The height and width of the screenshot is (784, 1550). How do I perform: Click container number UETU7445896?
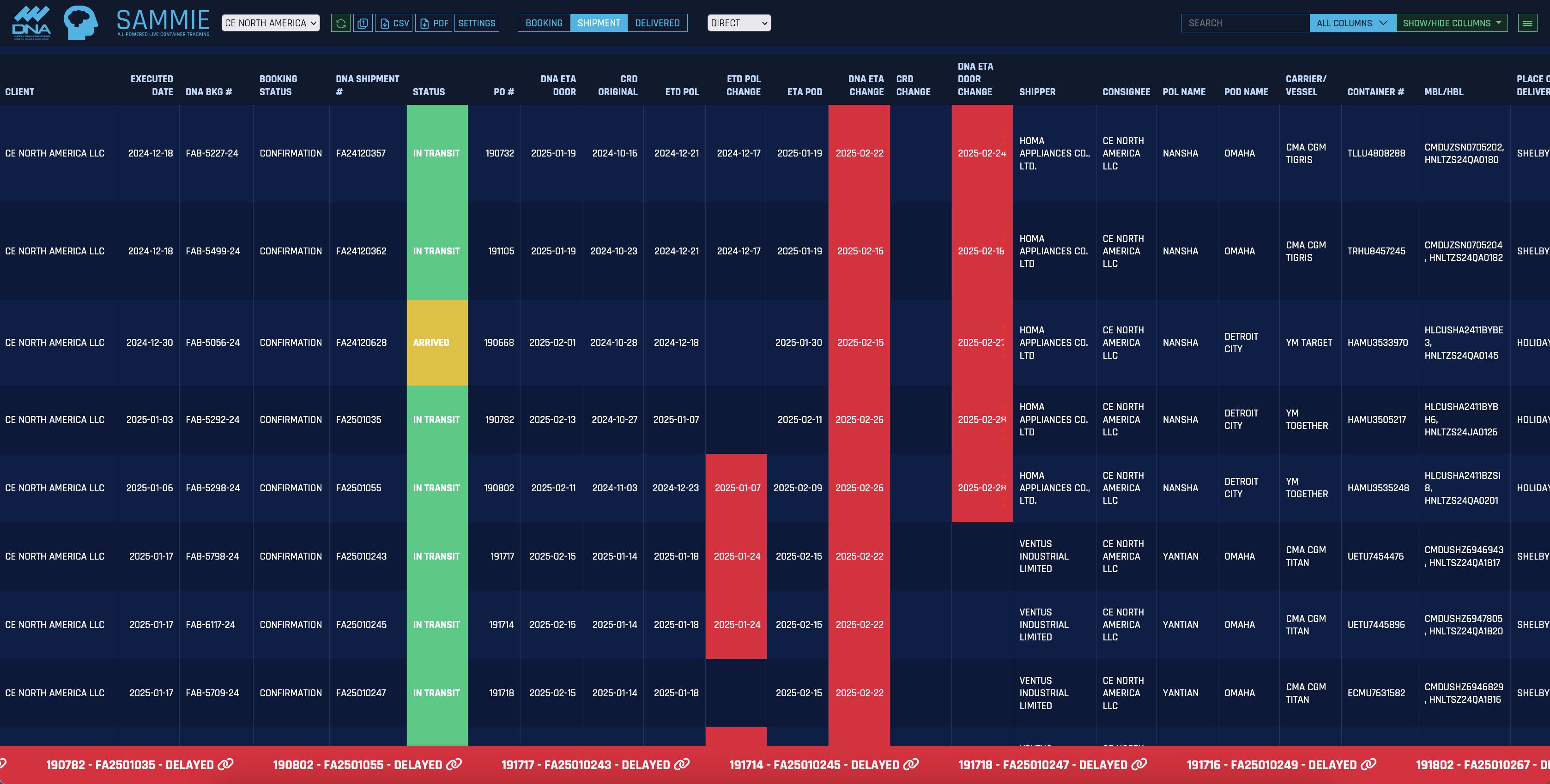[x=1376, y=625]
